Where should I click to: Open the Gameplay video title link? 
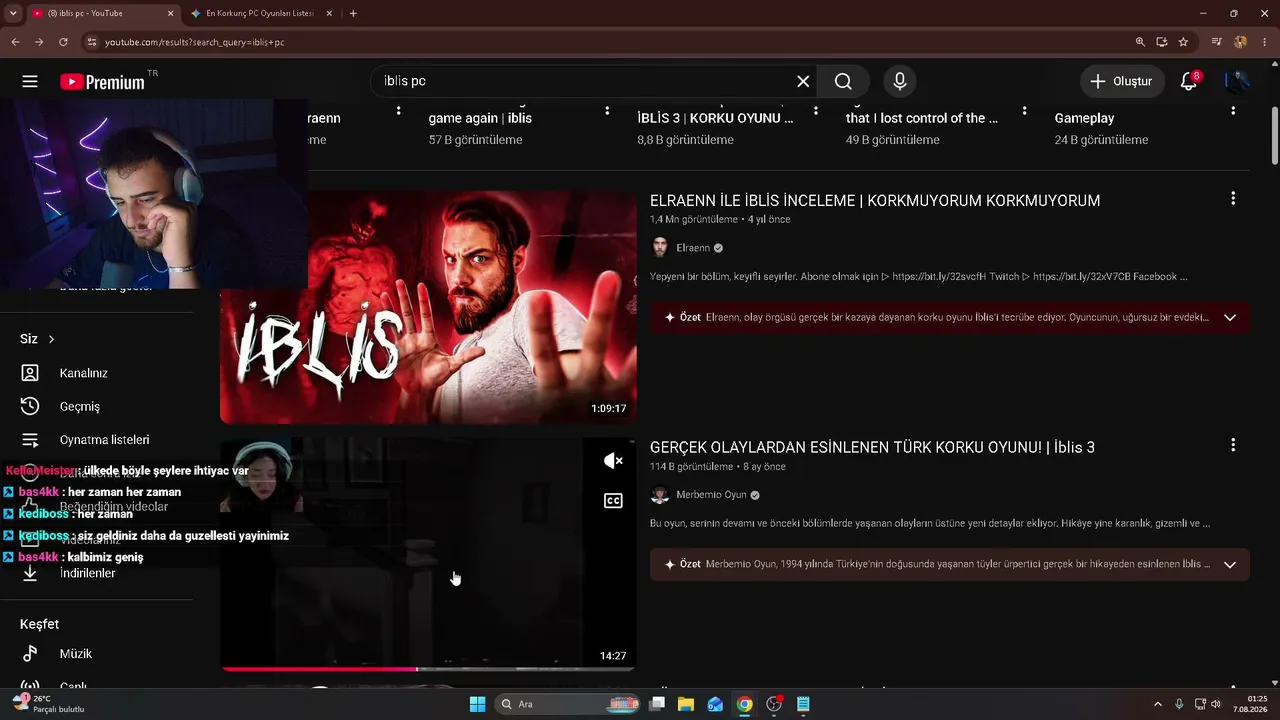[1084, 118]
